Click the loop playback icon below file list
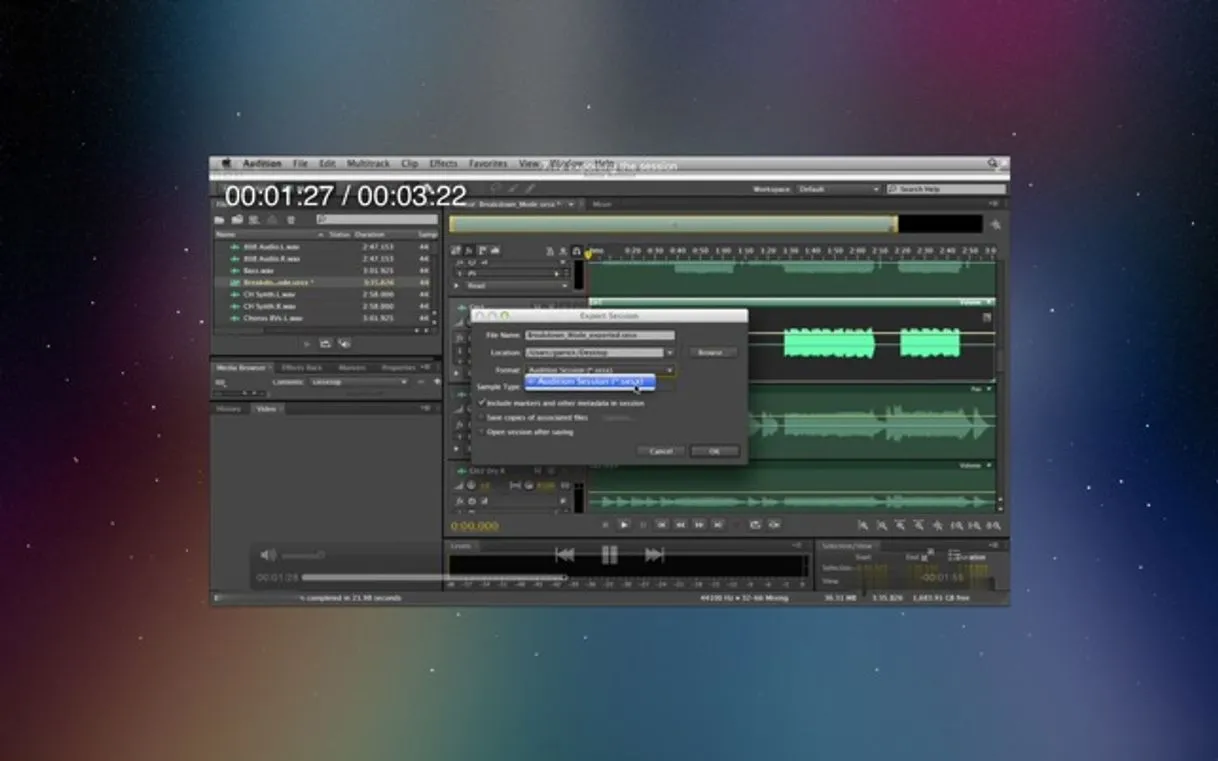 pos(325,343)
